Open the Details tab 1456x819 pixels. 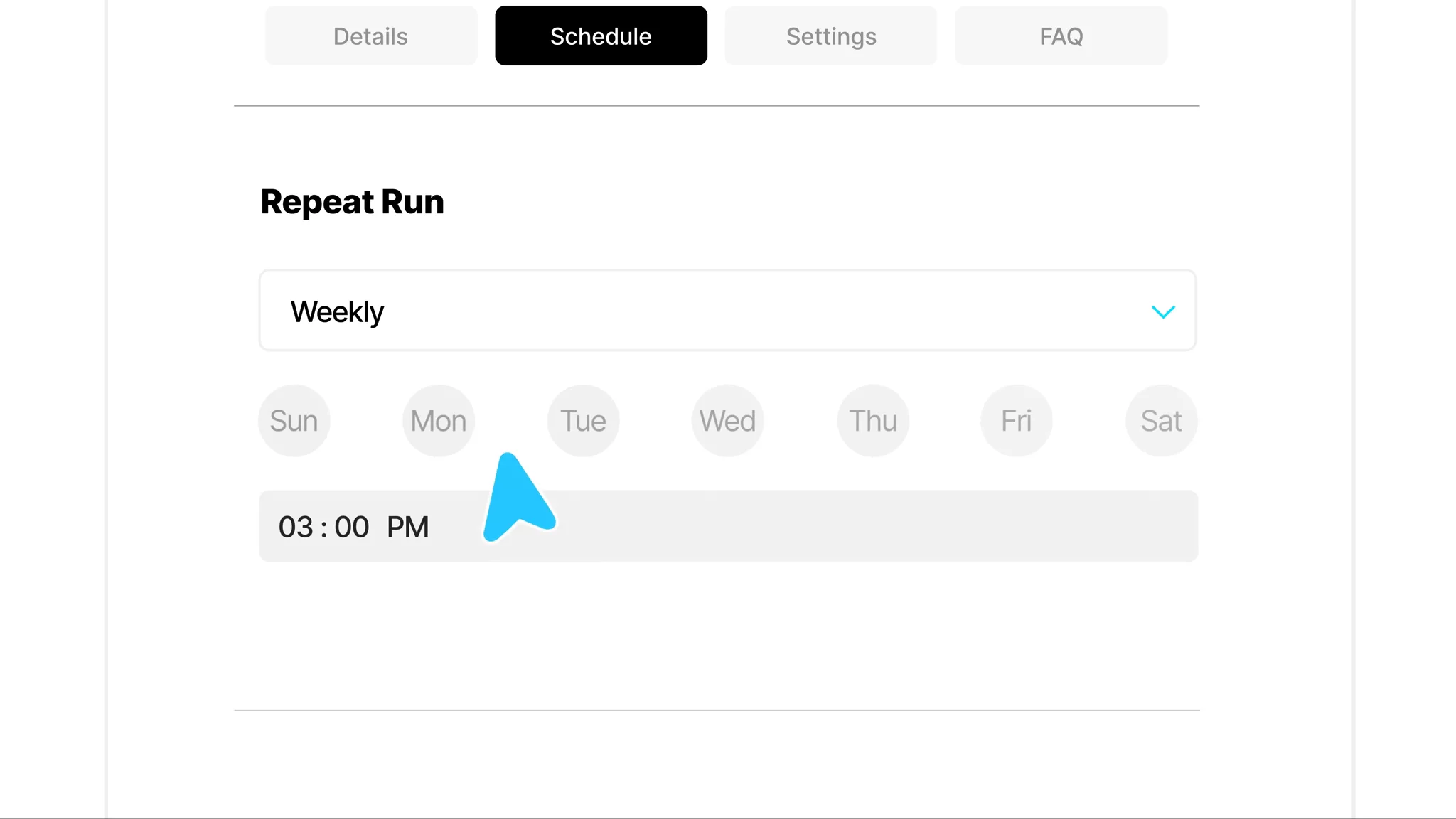point(370,36)
